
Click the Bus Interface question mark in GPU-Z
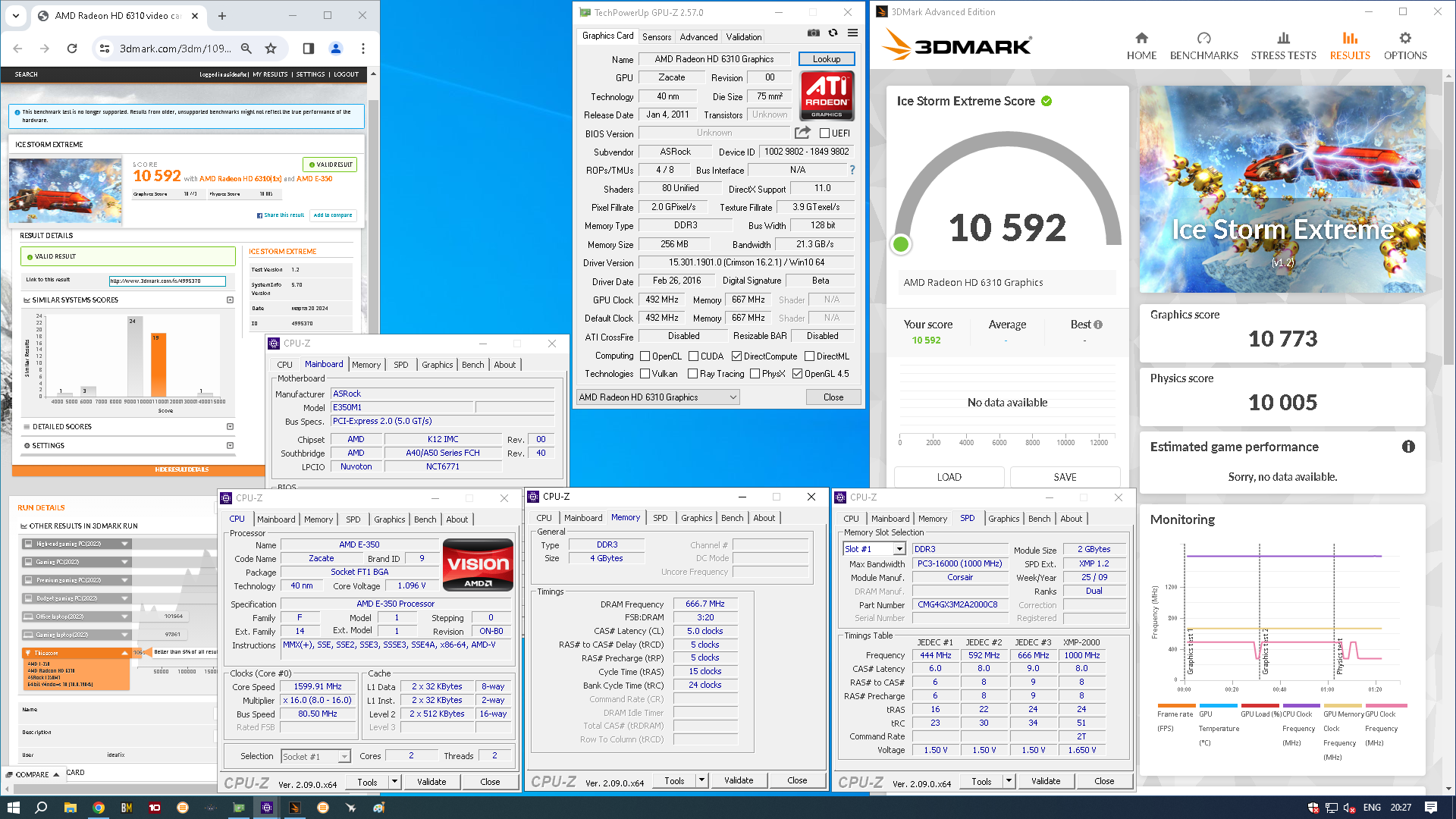(852, 170)
